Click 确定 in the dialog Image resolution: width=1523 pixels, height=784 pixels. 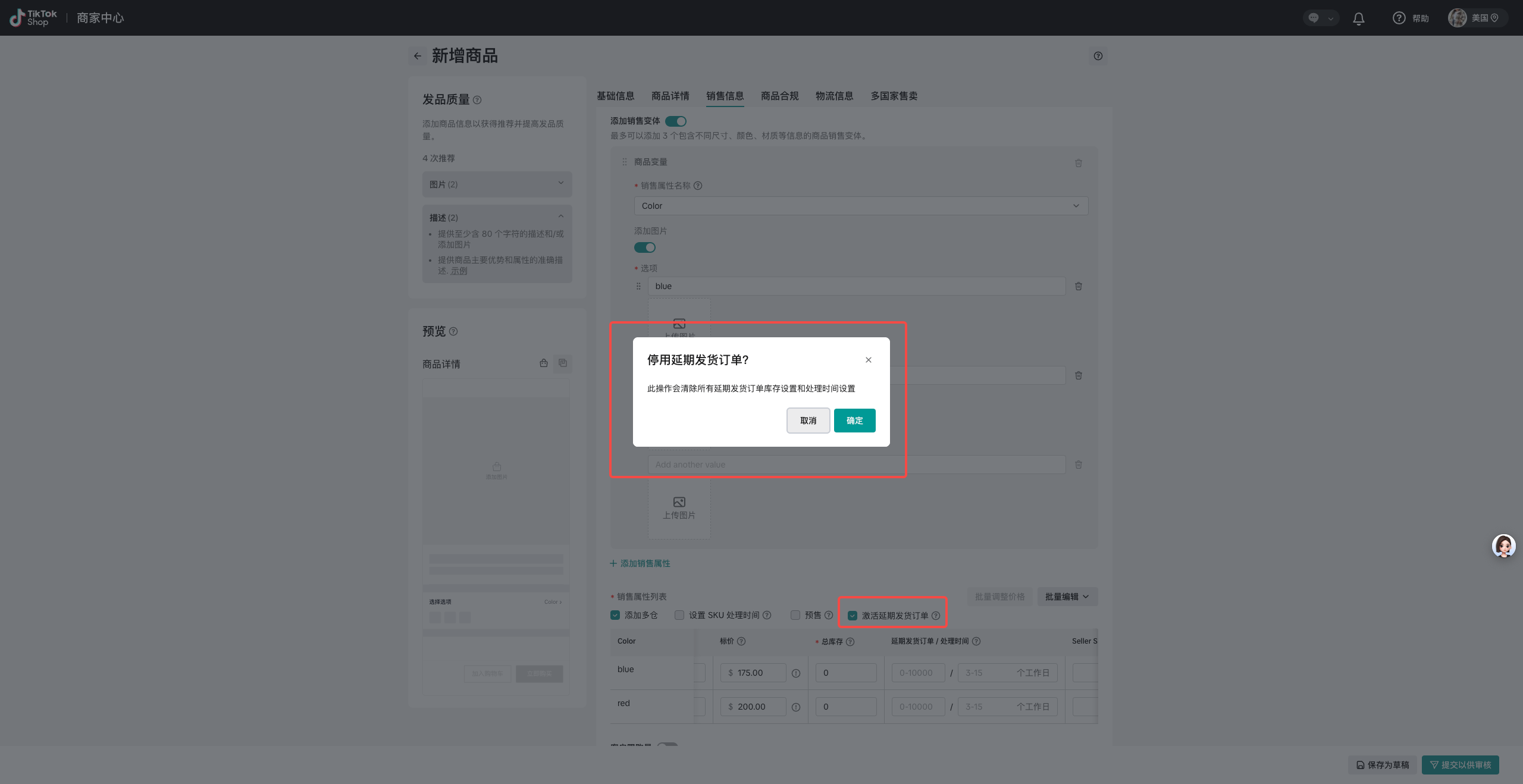coord(854,421)
